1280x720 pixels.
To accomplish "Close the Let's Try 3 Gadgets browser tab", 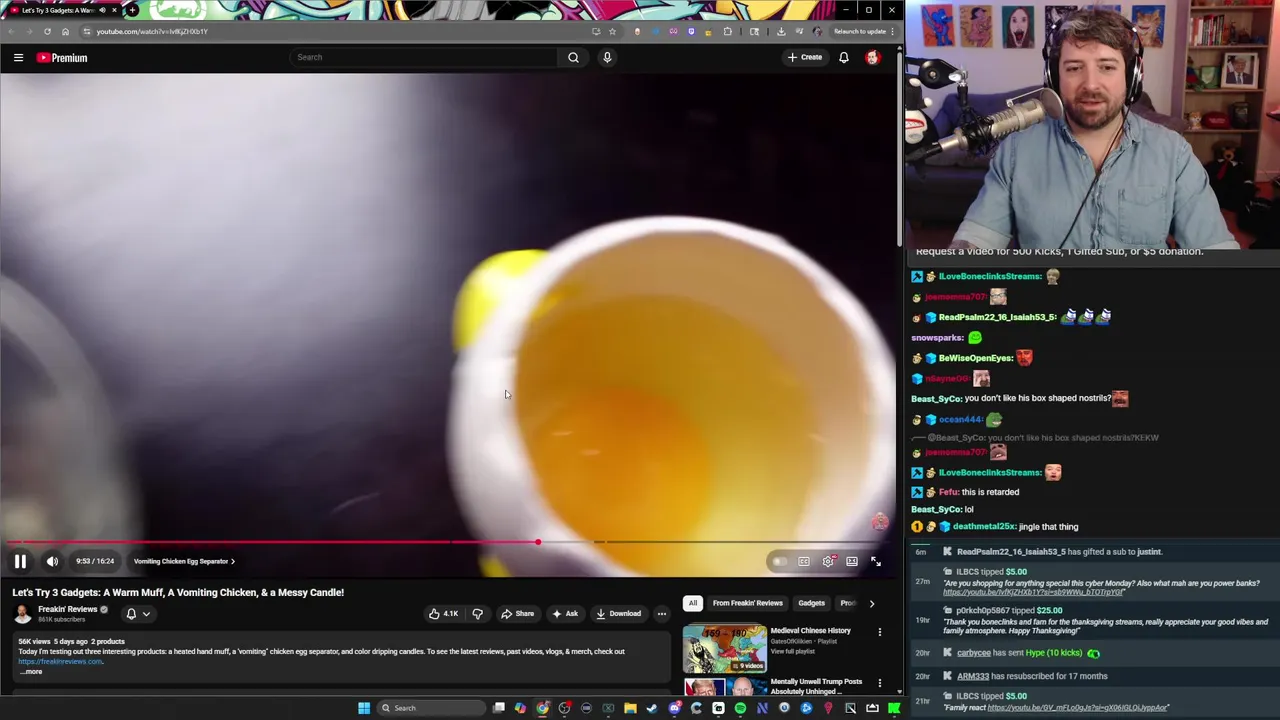I will coord(114,10).
